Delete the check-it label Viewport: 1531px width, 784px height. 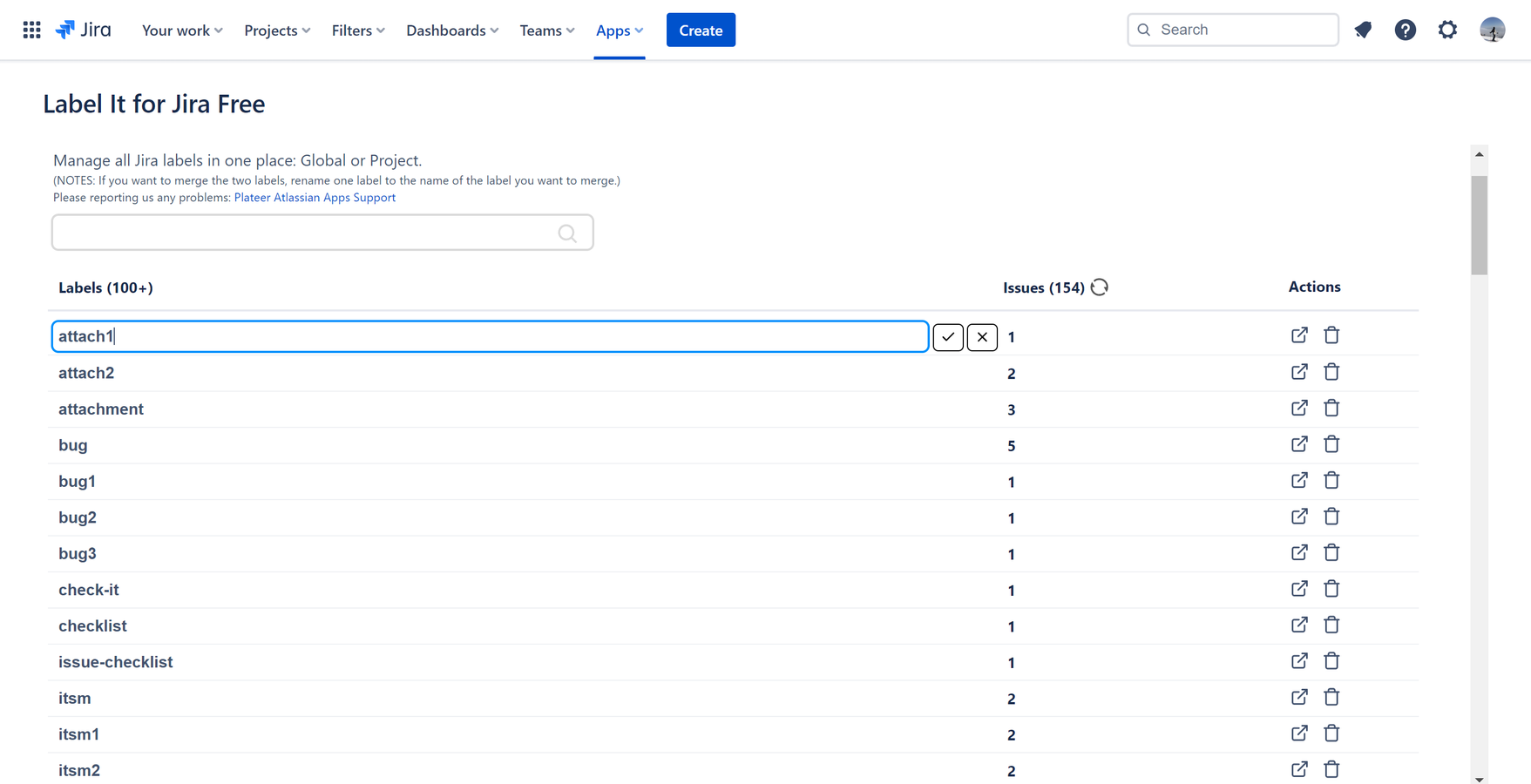[x=1331, y=589]
